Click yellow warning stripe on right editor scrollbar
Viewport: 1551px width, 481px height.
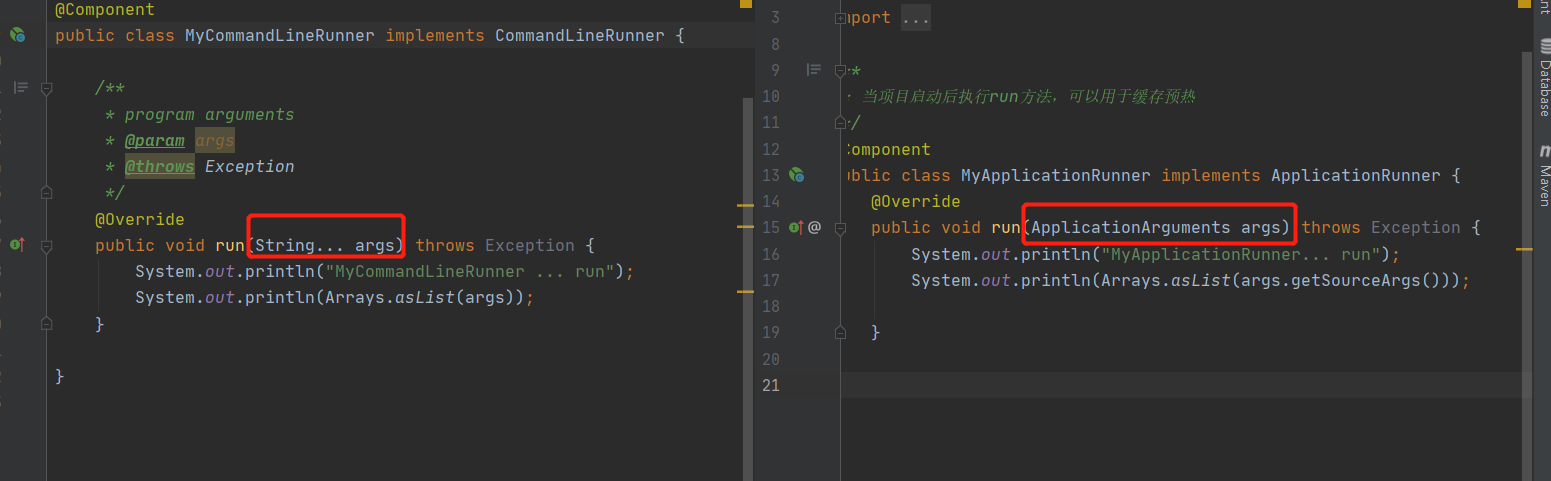tap(1524, 248)
